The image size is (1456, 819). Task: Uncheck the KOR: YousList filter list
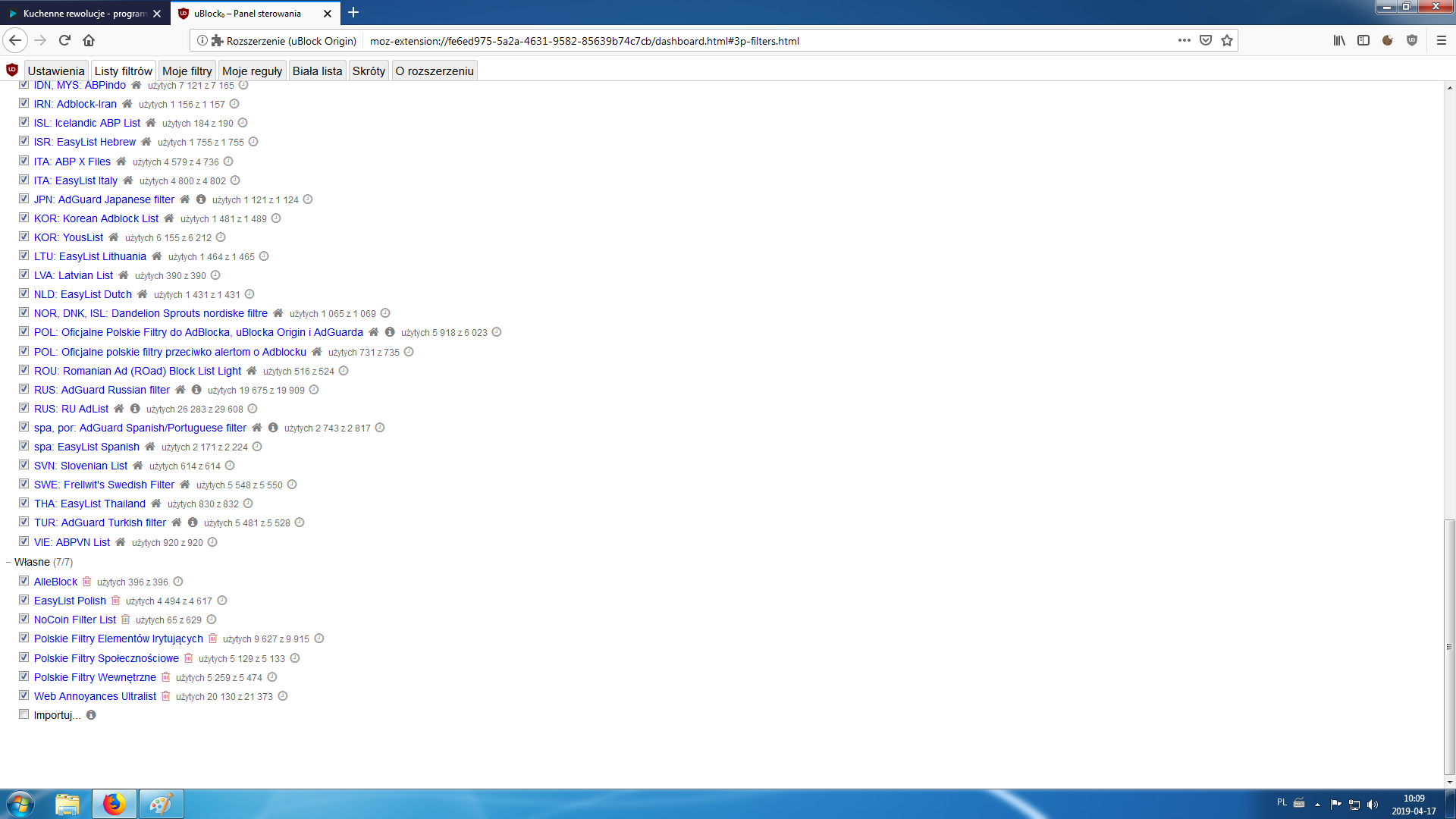click(x=24, y=236)
